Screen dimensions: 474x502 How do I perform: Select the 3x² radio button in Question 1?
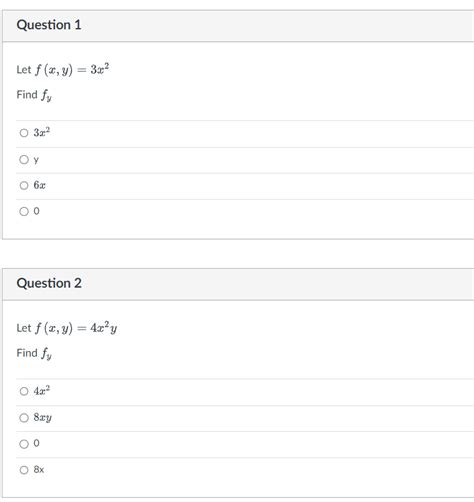(24, 133)
